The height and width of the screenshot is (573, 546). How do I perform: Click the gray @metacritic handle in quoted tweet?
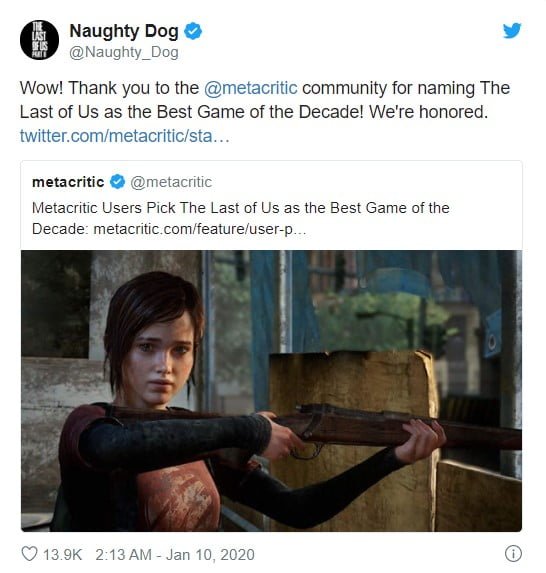171,182
